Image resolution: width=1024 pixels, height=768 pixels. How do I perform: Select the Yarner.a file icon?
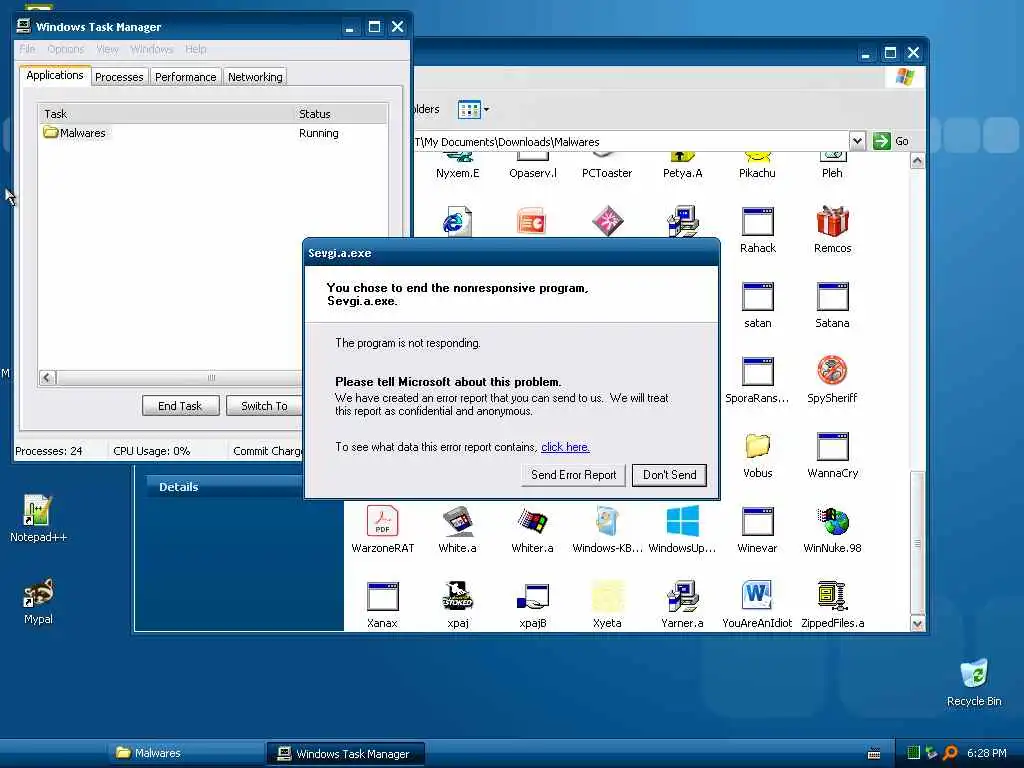[682, 596]
